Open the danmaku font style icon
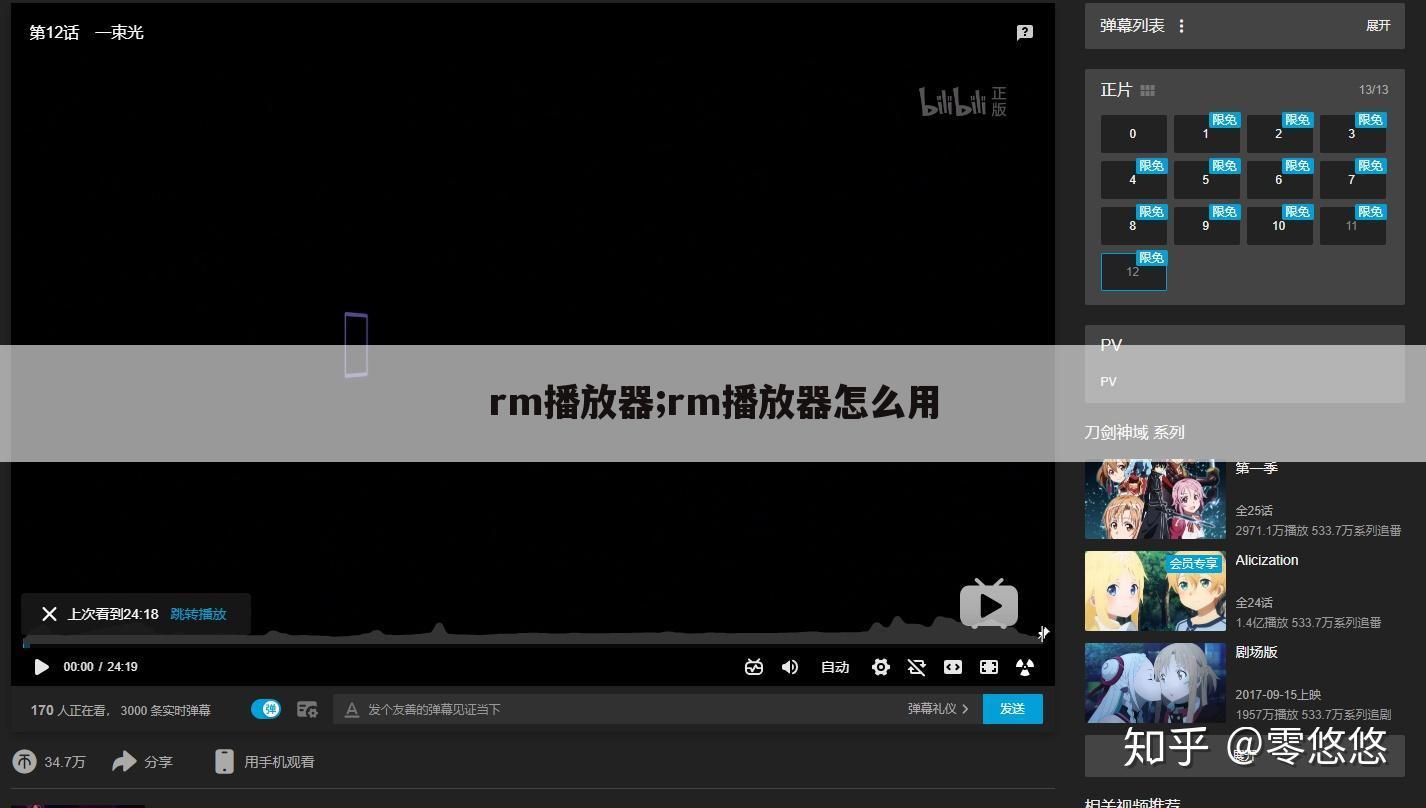The width and height of the screenshot is (1426, 808). click(351, 710)
